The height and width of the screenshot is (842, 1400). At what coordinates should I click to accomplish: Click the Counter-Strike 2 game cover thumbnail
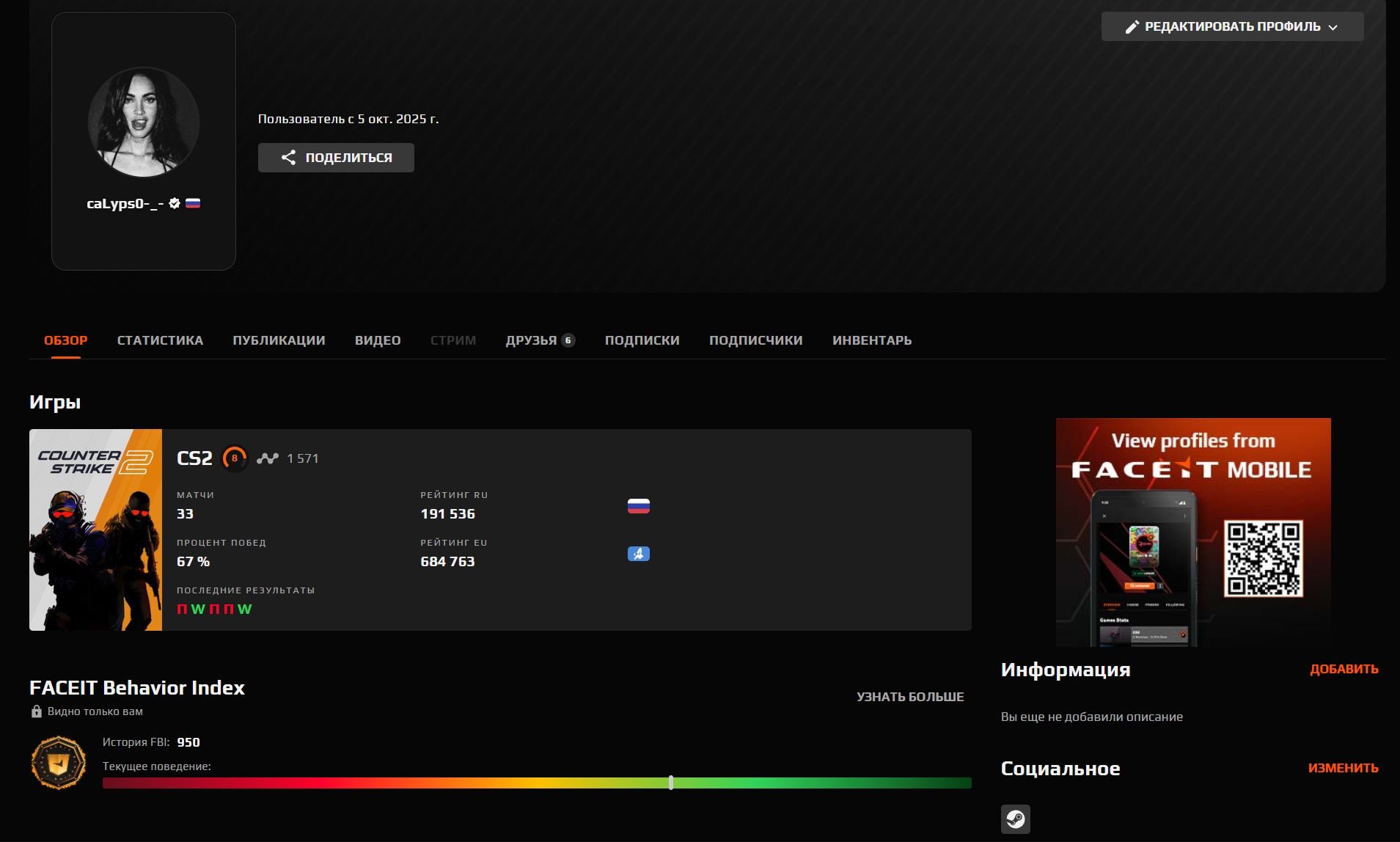95,530
